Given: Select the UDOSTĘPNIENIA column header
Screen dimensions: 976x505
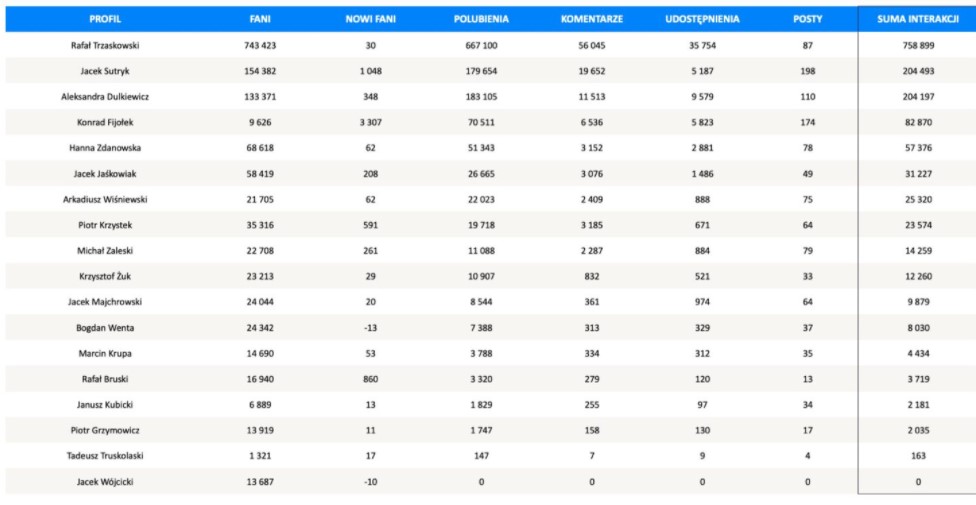Looking at the screenshot, I should pyautogui.click(x=701, y=19).
